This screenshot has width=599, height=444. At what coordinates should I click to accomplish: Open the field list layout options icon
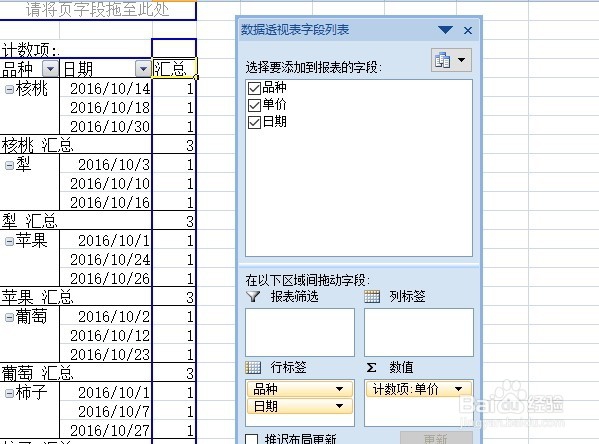pyautogui.click(x=451, y=60)
